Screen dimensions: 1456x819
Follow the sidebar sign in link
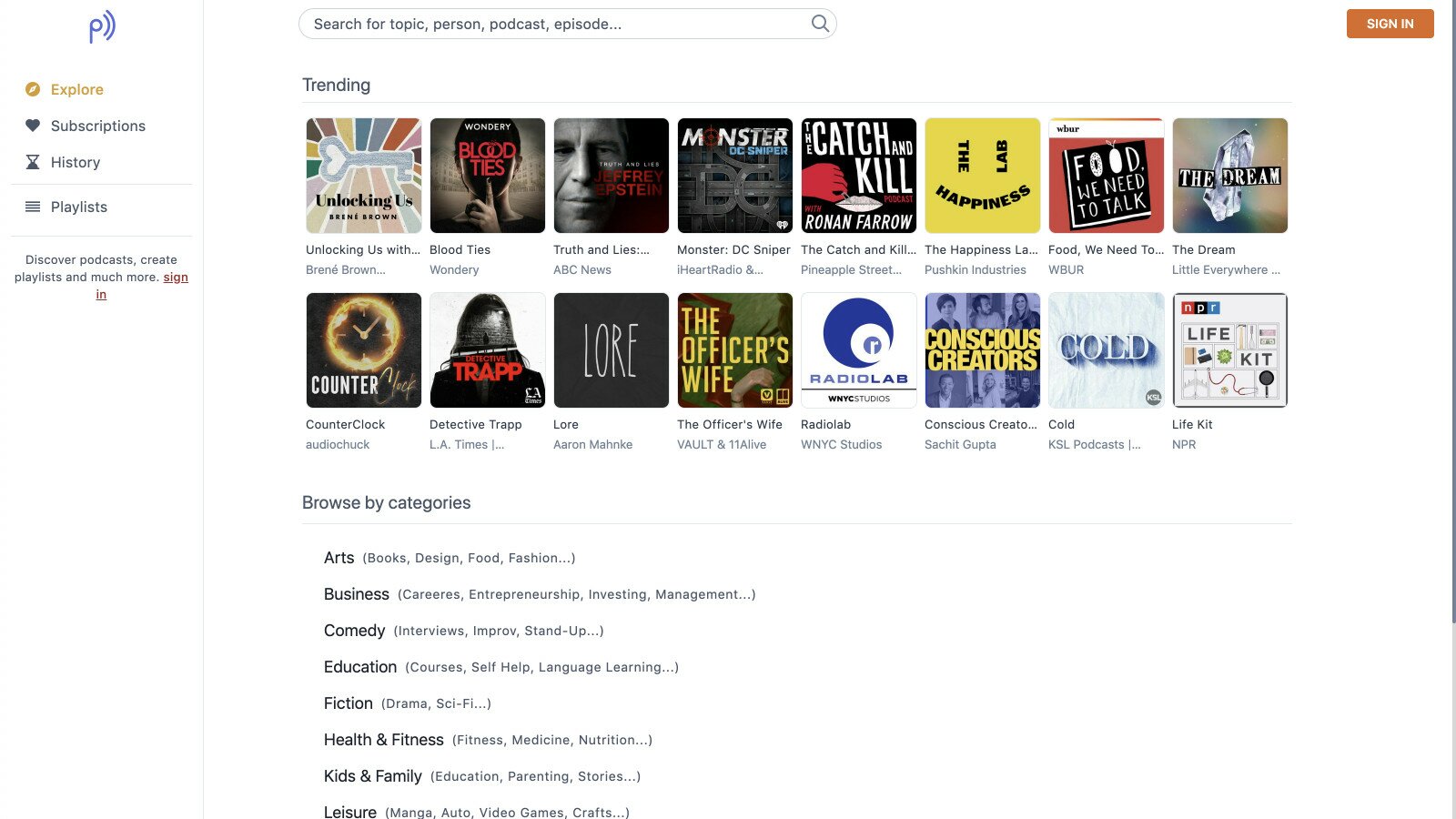pos(175,278)
